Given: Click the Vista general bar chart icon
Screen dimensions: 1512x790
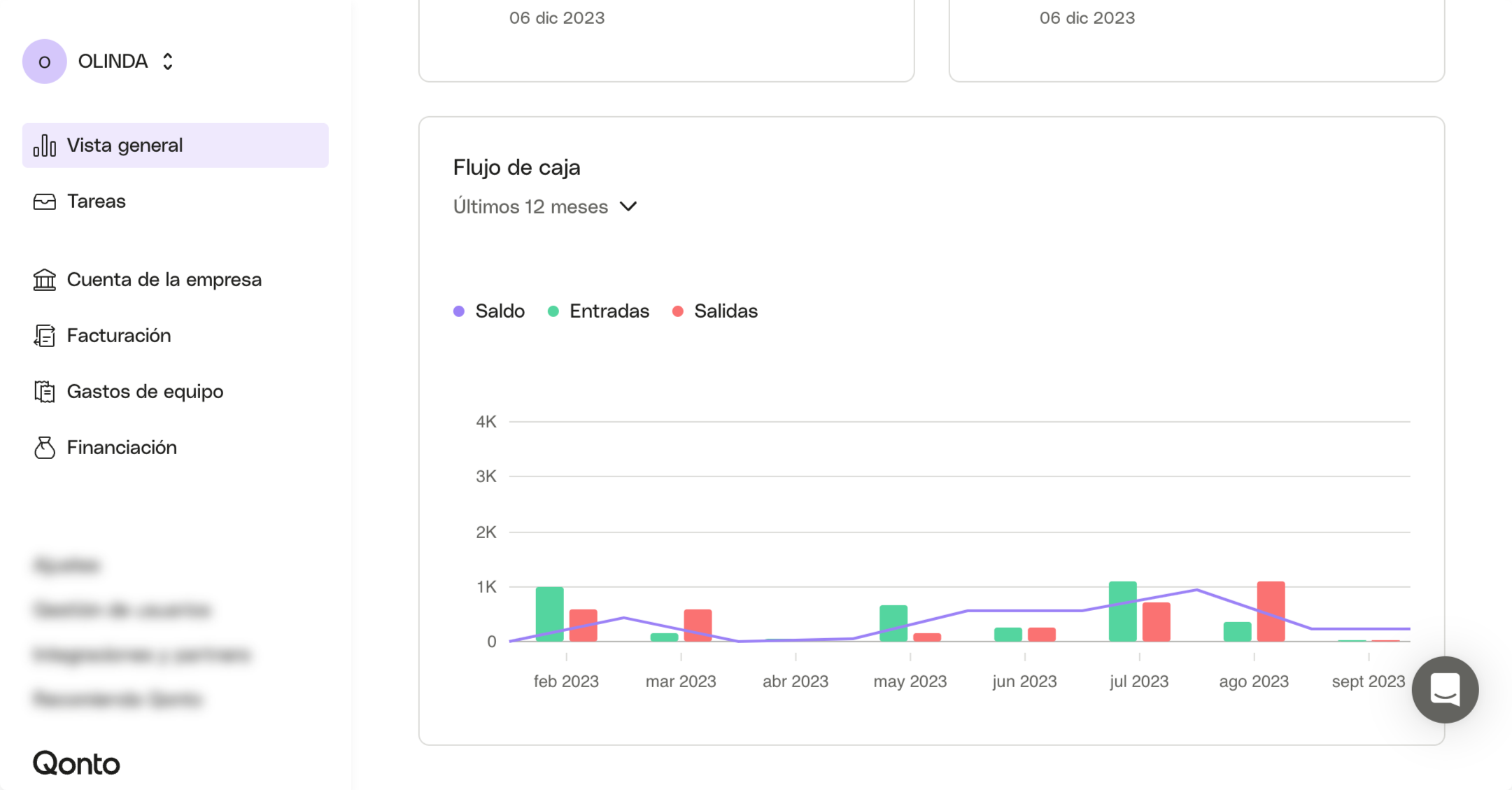Looking at the screenshot, I should (x=44, y=146).
